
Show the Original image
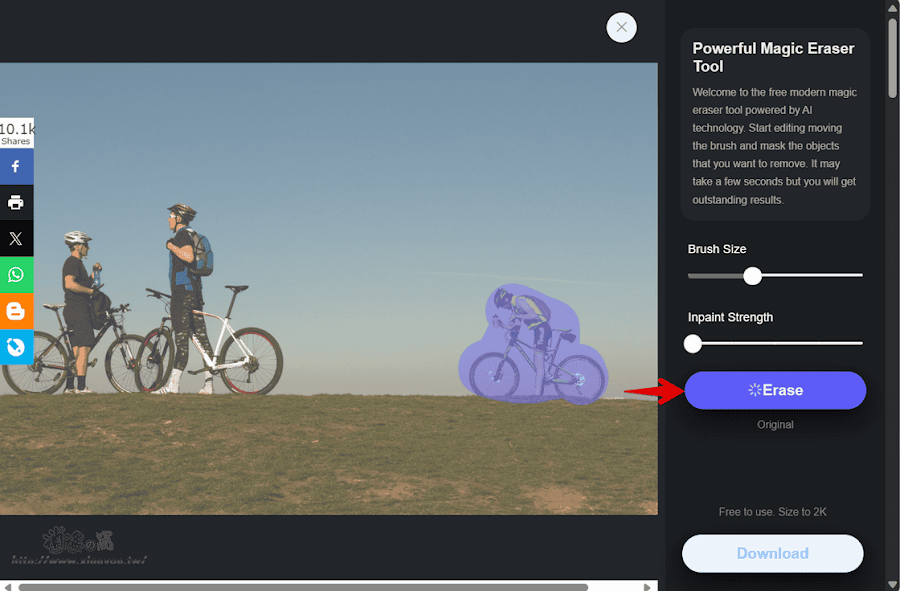click(x=775, y=425)
